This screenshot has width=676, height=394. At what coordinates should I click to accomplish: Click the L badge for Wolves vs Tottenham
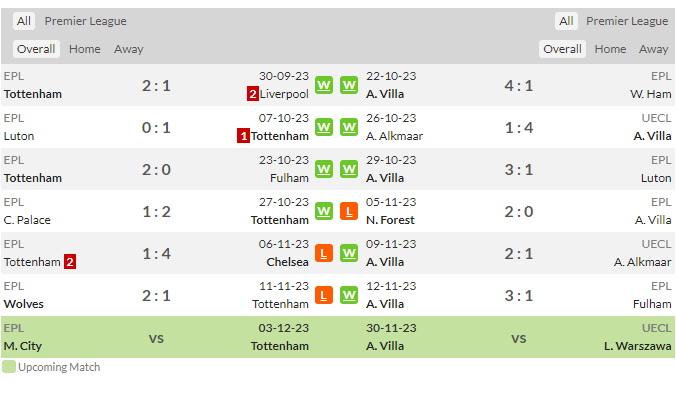click(x=324, y=295)
